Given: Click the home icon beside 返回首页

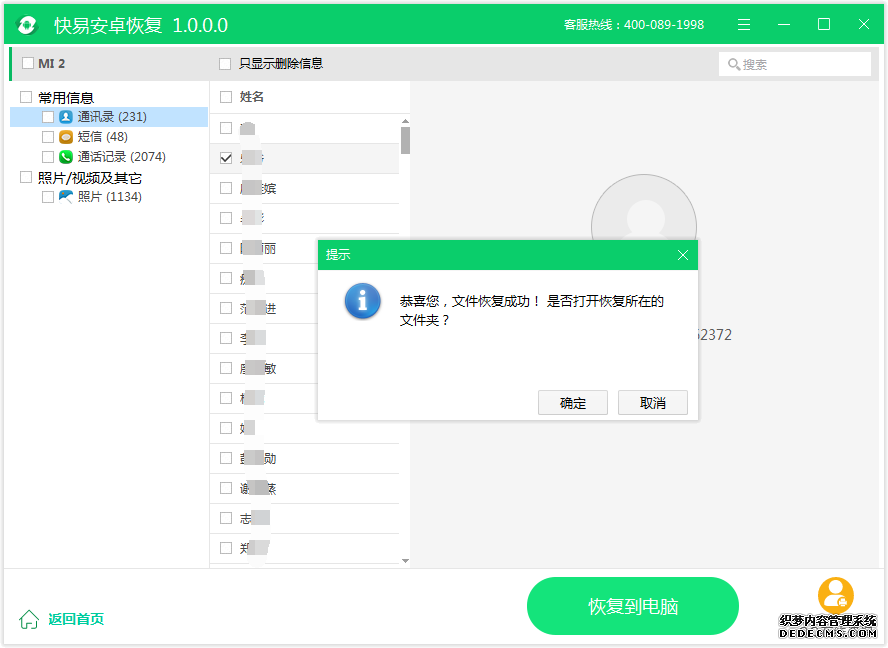Looking at the screenshot, I should [x=30, y=619].
